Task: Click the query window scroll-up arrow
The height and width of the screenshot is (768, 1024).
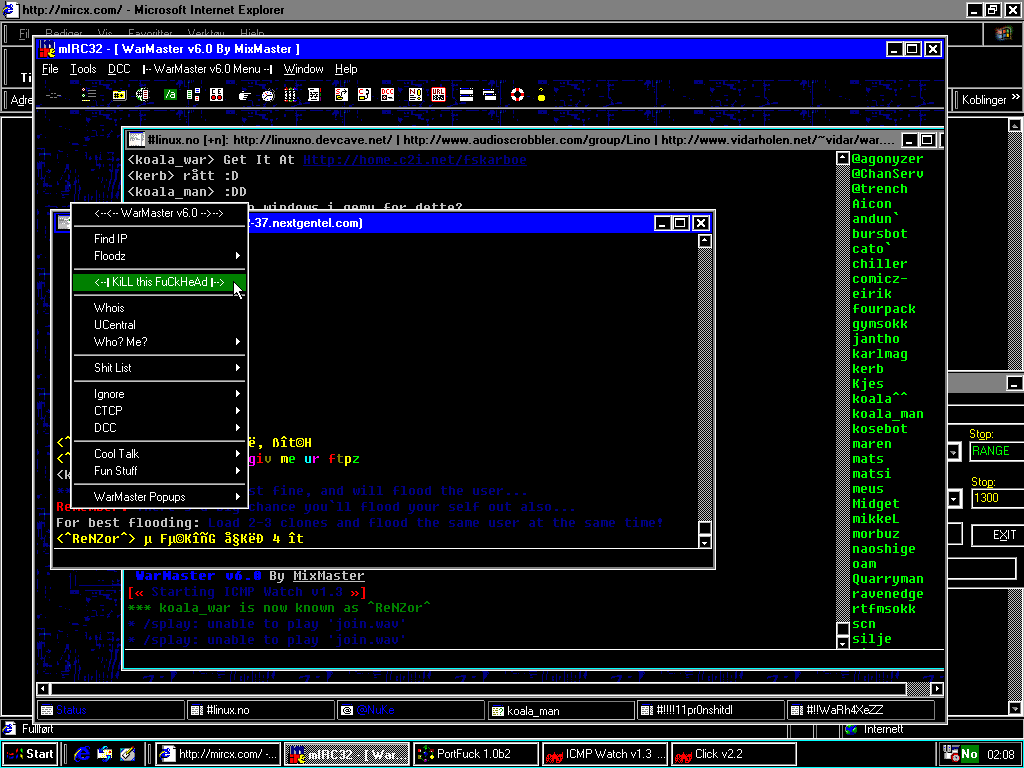Action: pyautogui.click(x=705, y=241)
